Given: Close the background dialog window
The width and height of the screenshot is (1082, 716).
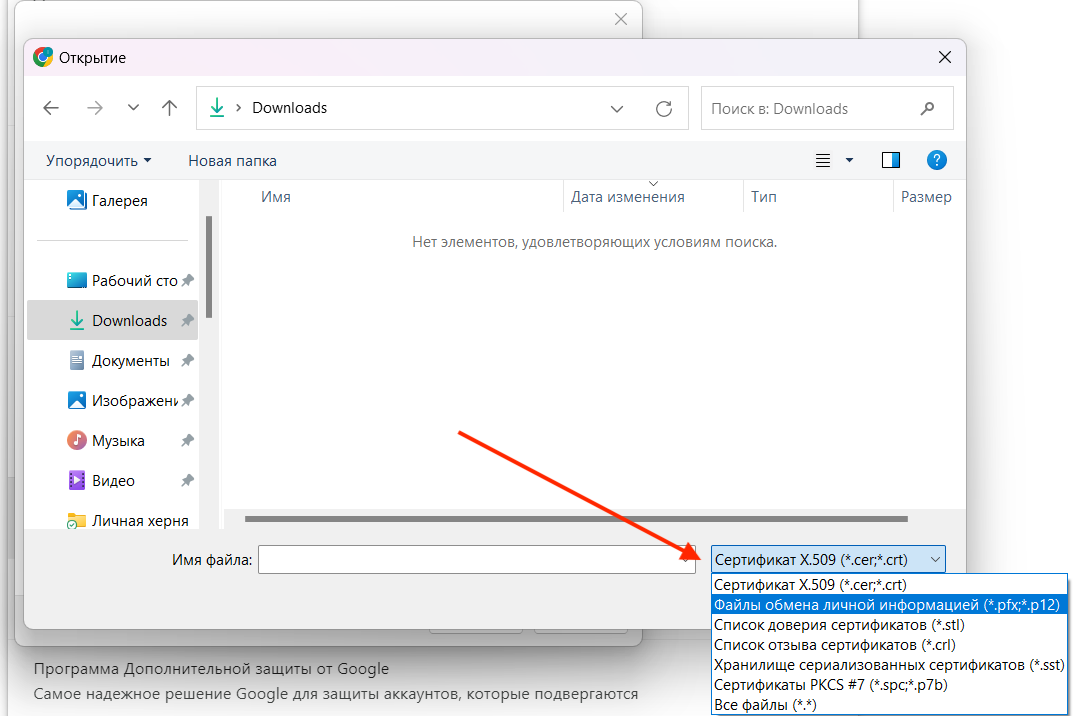Looking at the screenshot, I should click(x=621, y=19).
